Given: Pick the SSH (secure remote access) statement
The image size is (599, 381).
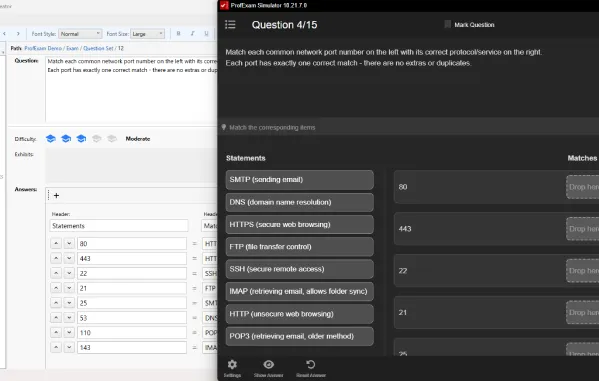Looking at the screenshot, I should 300,269.
